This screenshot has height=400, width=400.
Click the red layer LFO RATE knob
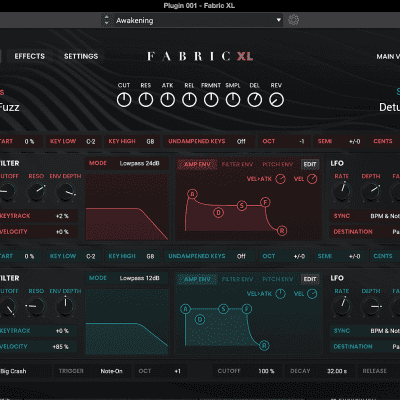(x=342, y=191)
